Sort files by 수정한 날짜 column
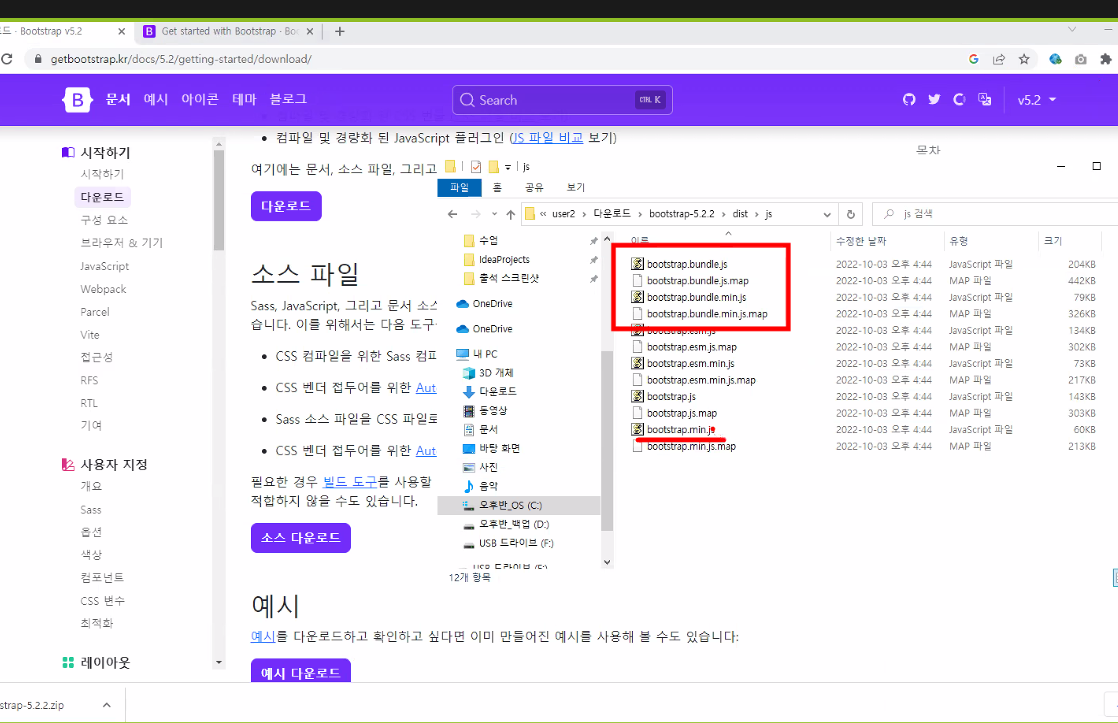This screenshot has width=1118, height=723. tap(861, 241)
